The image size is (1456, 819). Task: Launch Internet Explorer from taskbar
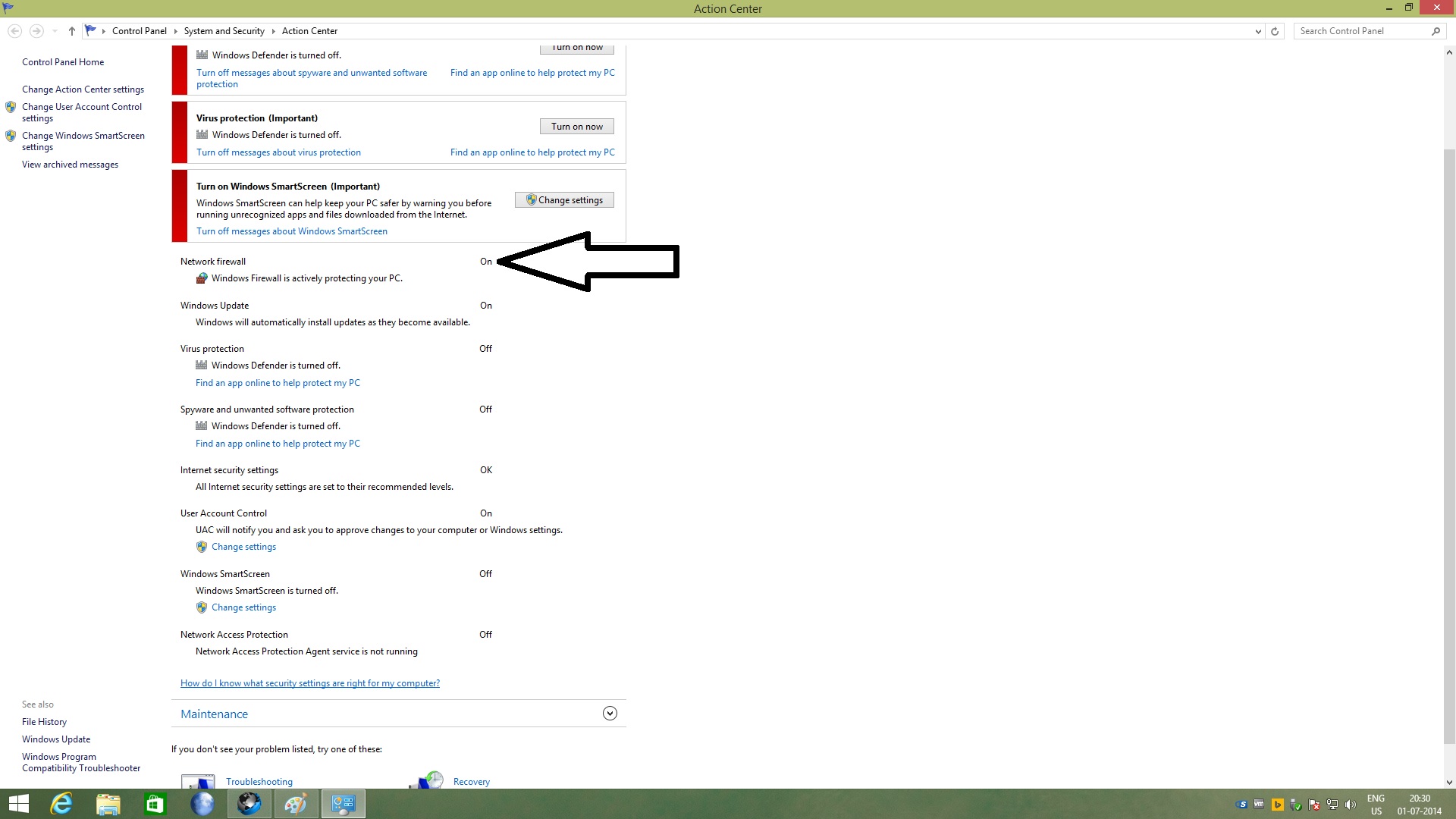click(61, 804)
